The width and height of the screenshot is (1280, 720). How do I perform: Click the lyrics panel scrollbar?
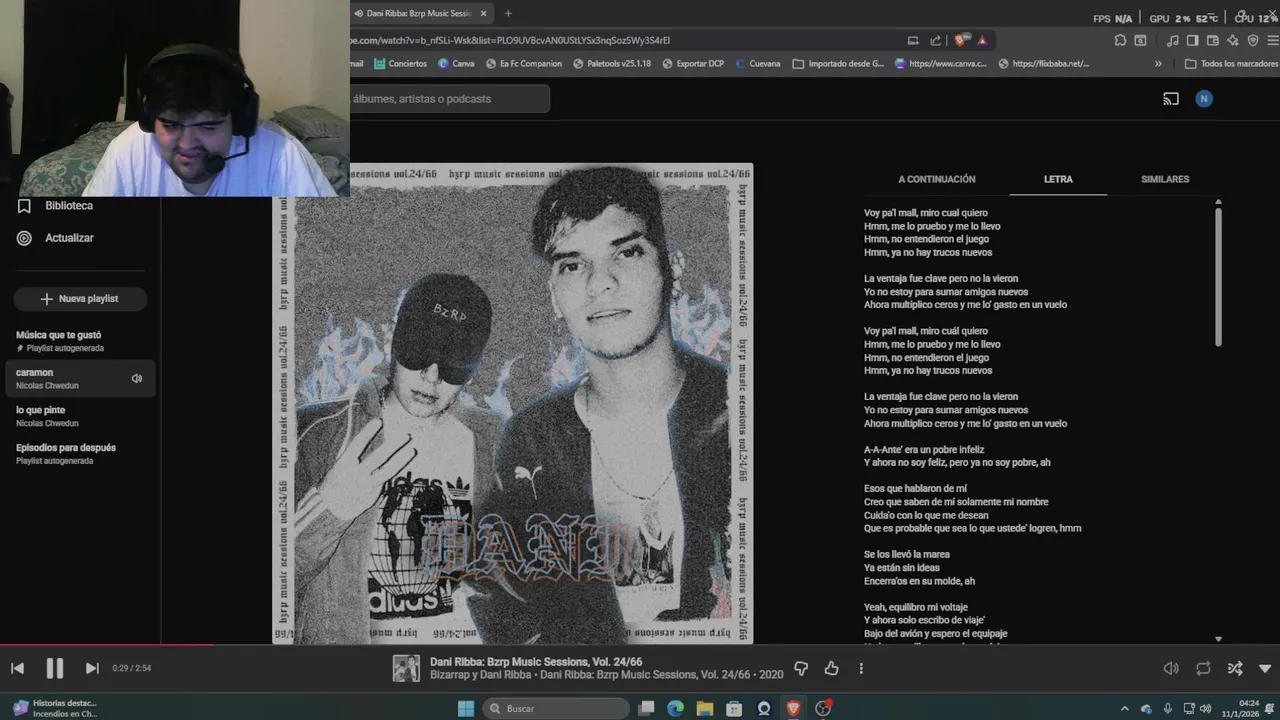click(x=1218, y=275)
